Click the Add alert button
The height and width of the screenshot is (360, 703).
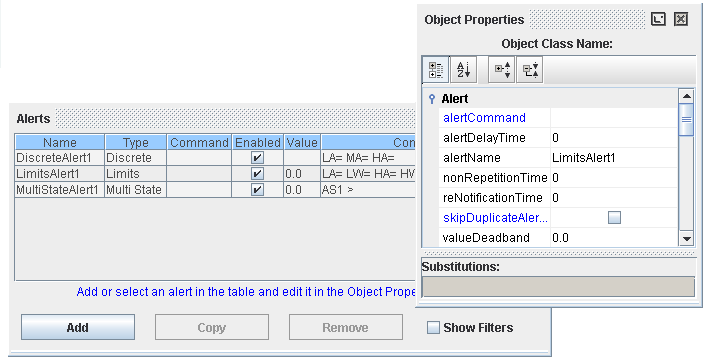78,327
